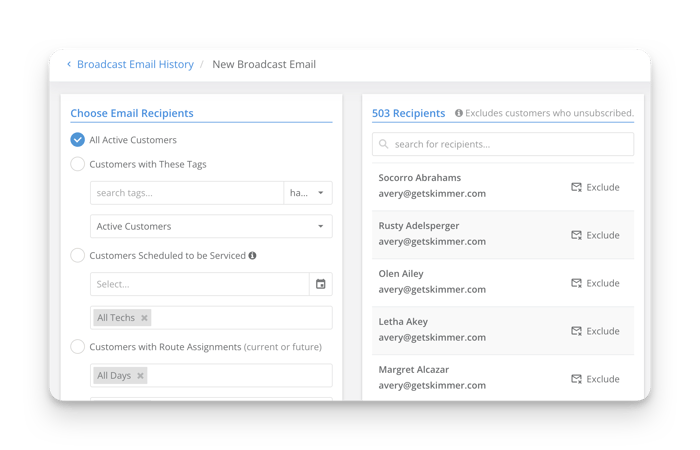Exclude Margret Alcazar from recipients

(x=595, y=379)
